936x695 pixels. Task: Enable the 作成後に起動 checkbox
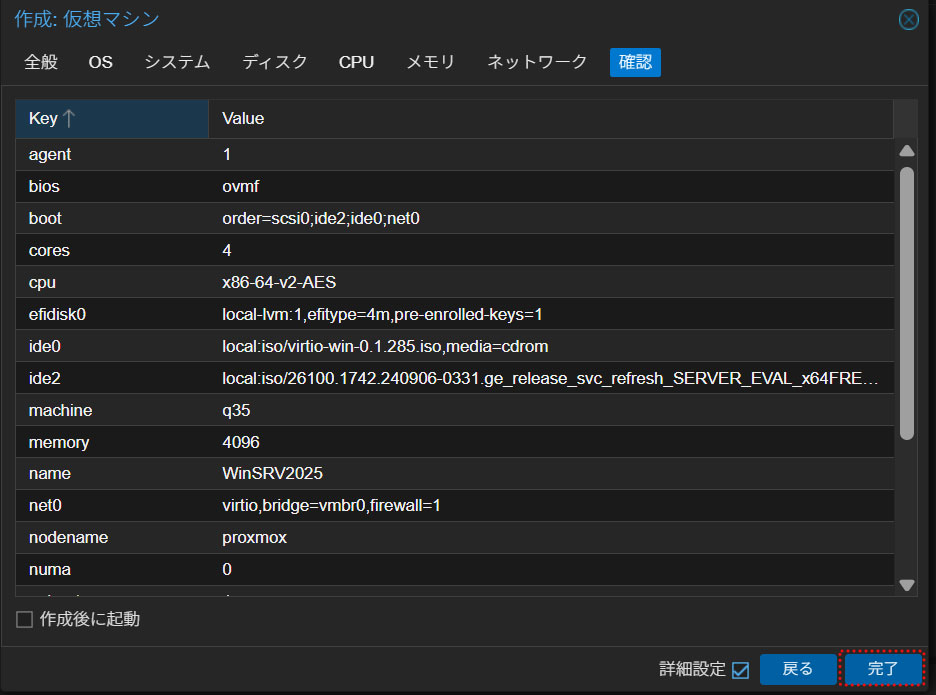25,620
